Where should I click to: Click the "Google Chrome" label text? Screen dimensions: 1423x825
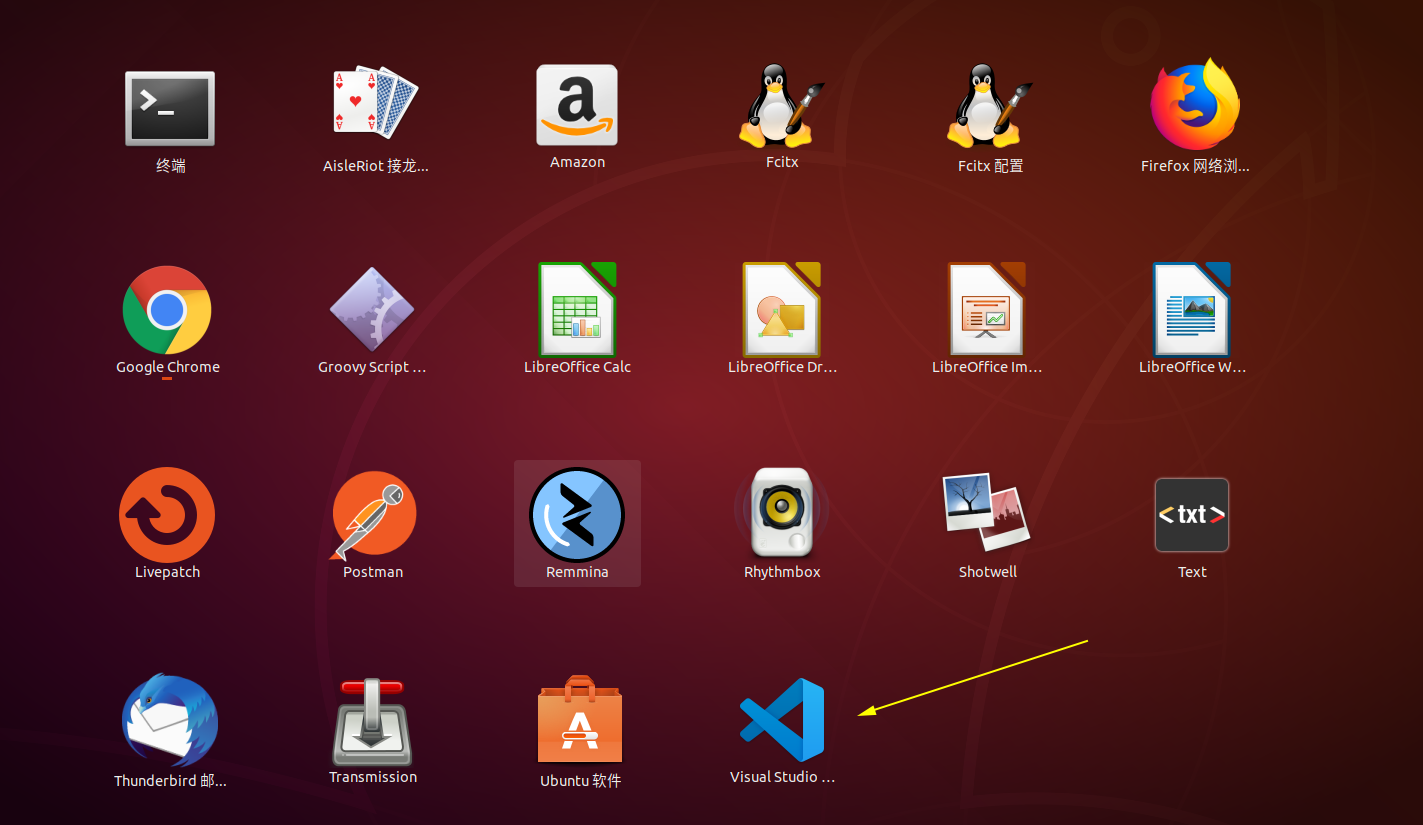(168, 367)
